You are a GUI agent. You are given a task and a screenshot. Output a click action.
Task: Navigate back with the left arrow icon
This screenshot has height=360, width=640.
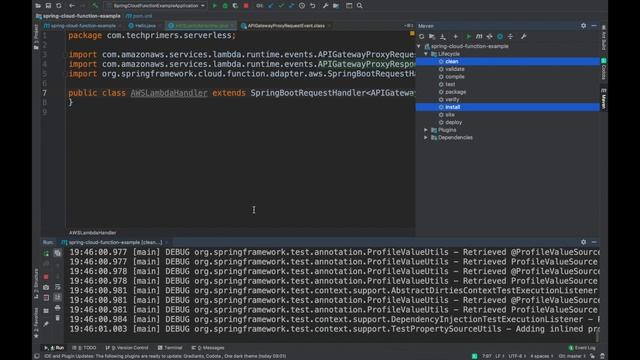coord(72,6)
